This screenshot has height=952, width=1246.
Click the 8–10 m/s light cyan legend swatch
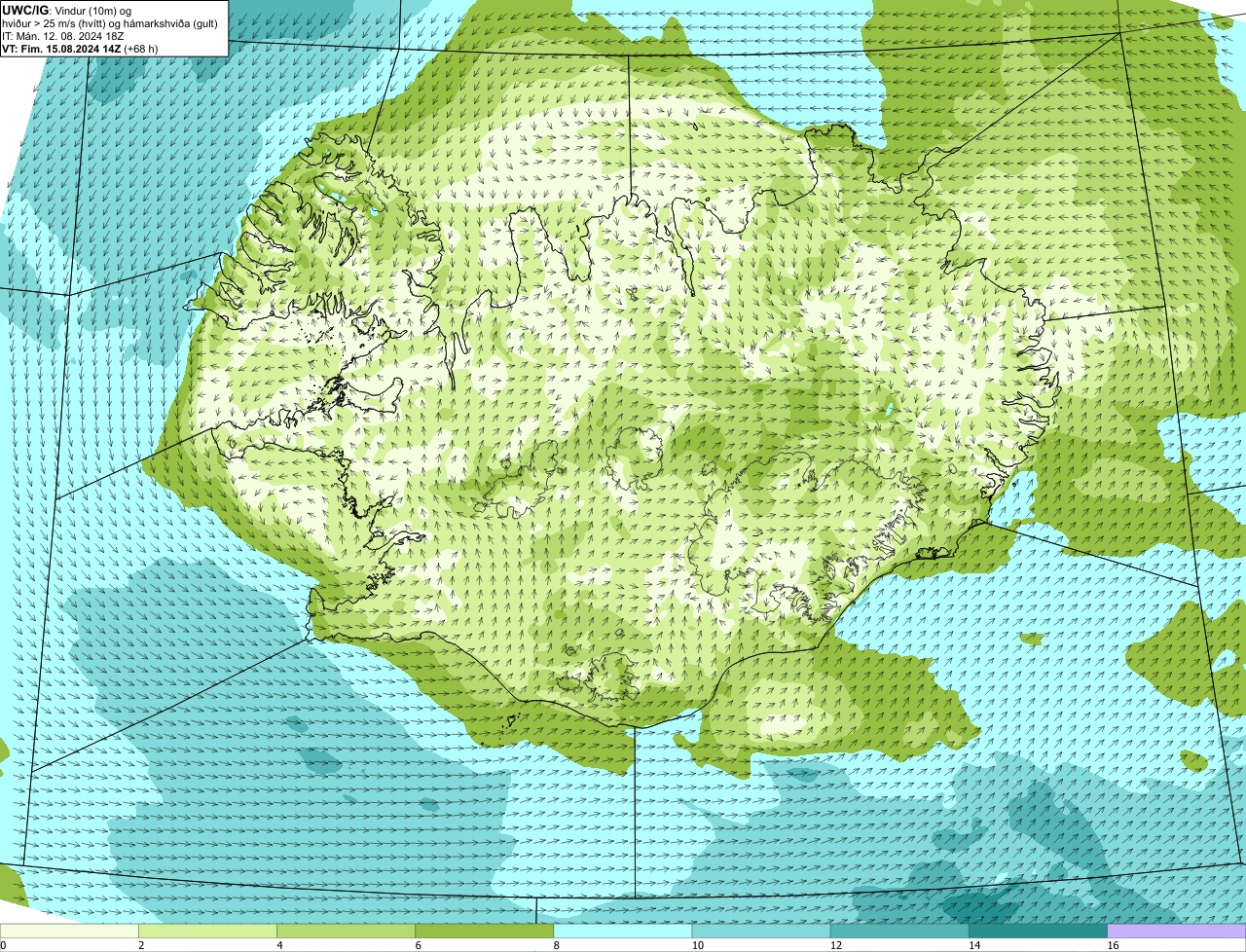coord(623,931)
